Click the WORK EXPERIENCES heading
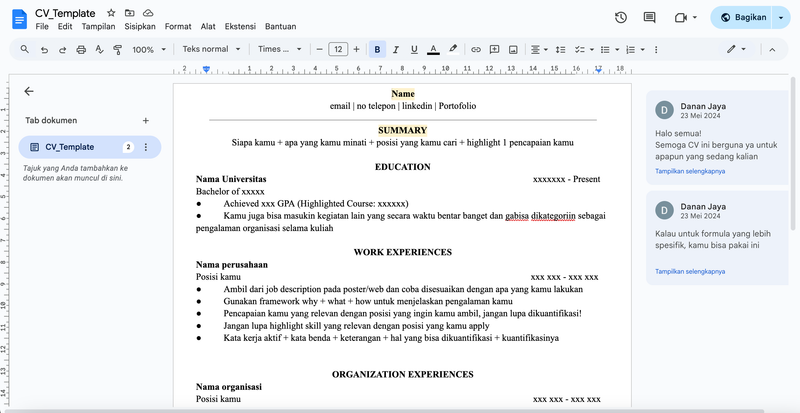This screenshot has width=800, height=413. point(403,252)
